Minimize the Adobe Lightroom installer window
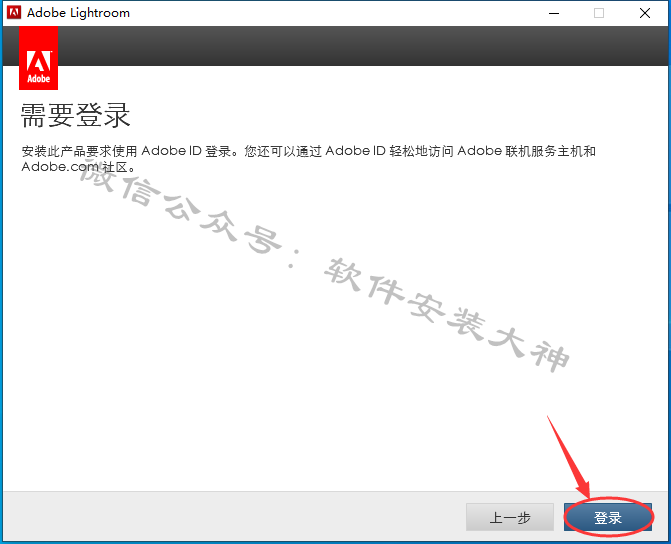 point(554,13)
